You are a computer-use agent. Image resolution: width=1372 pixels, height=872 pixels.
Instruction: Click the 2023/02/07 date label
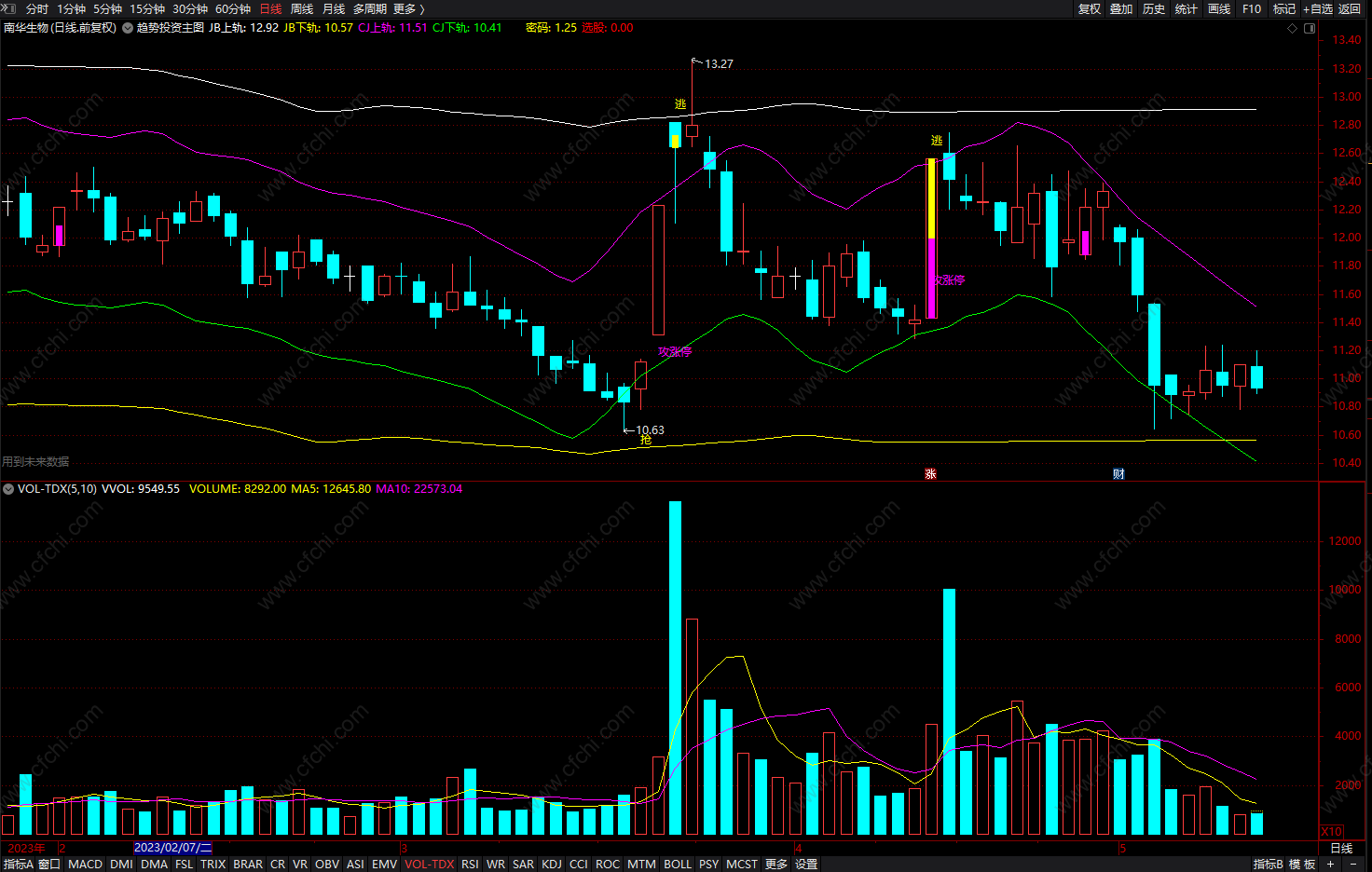(x=172, y=848)
